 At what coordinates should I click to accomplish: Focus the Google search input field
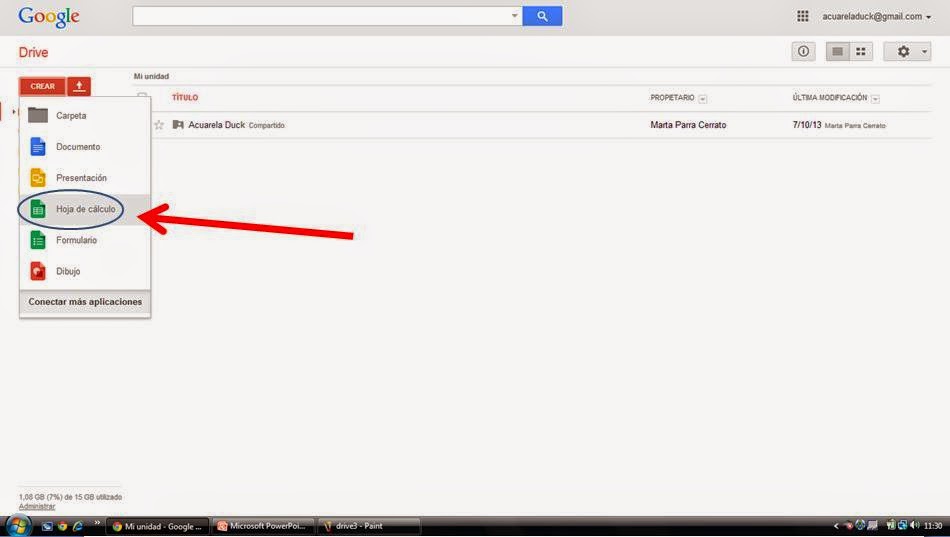pyautogui.click(x=321, y=16)
